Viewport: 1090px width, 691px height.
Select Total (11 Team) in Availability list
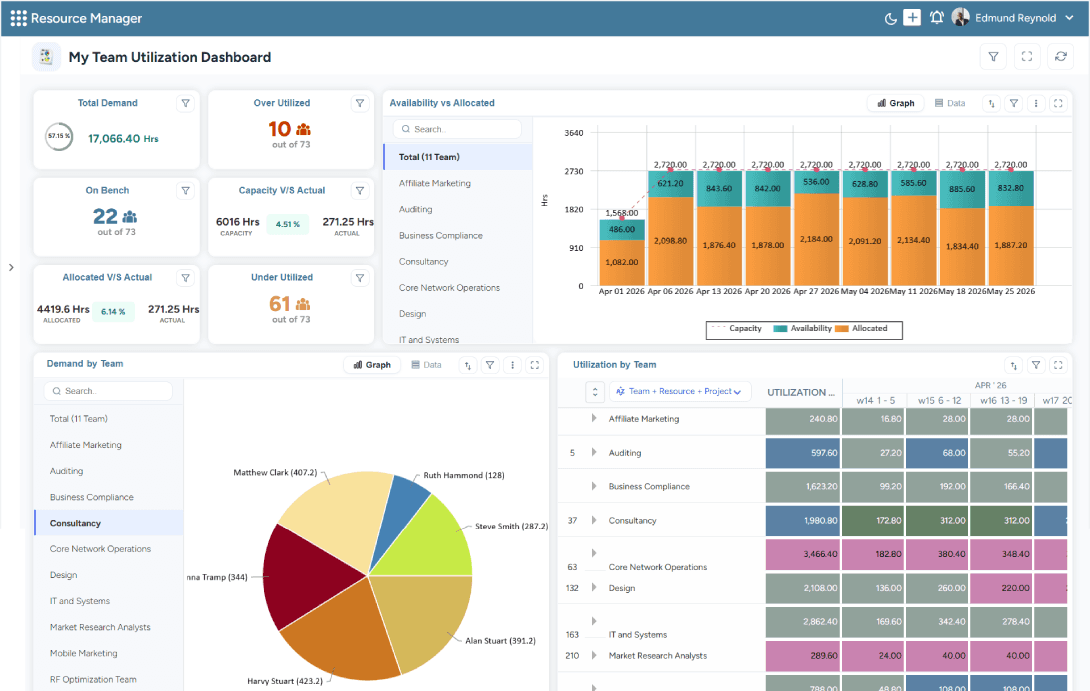[458, 157]
